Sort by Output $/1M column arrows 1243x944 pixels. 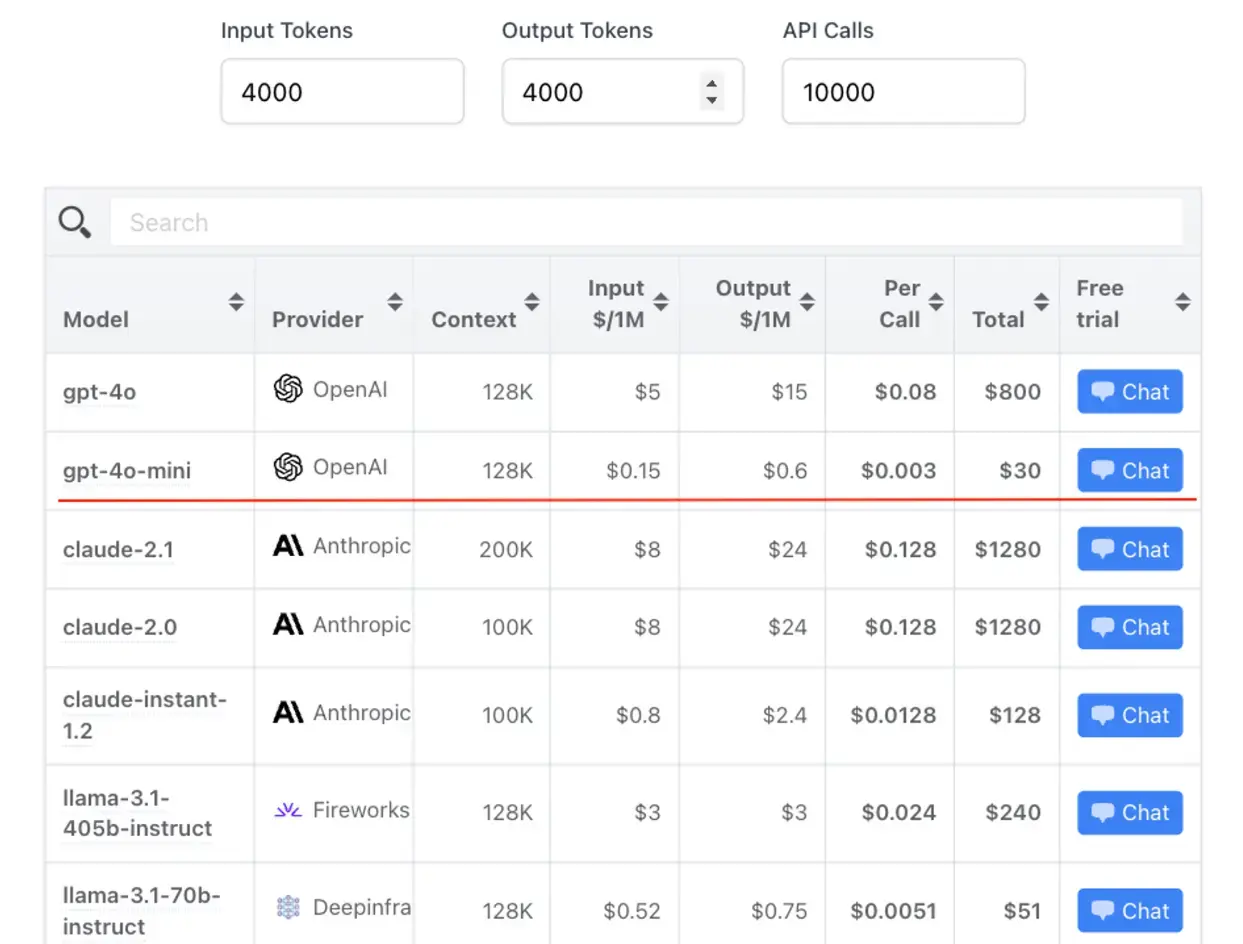point(807,302)
